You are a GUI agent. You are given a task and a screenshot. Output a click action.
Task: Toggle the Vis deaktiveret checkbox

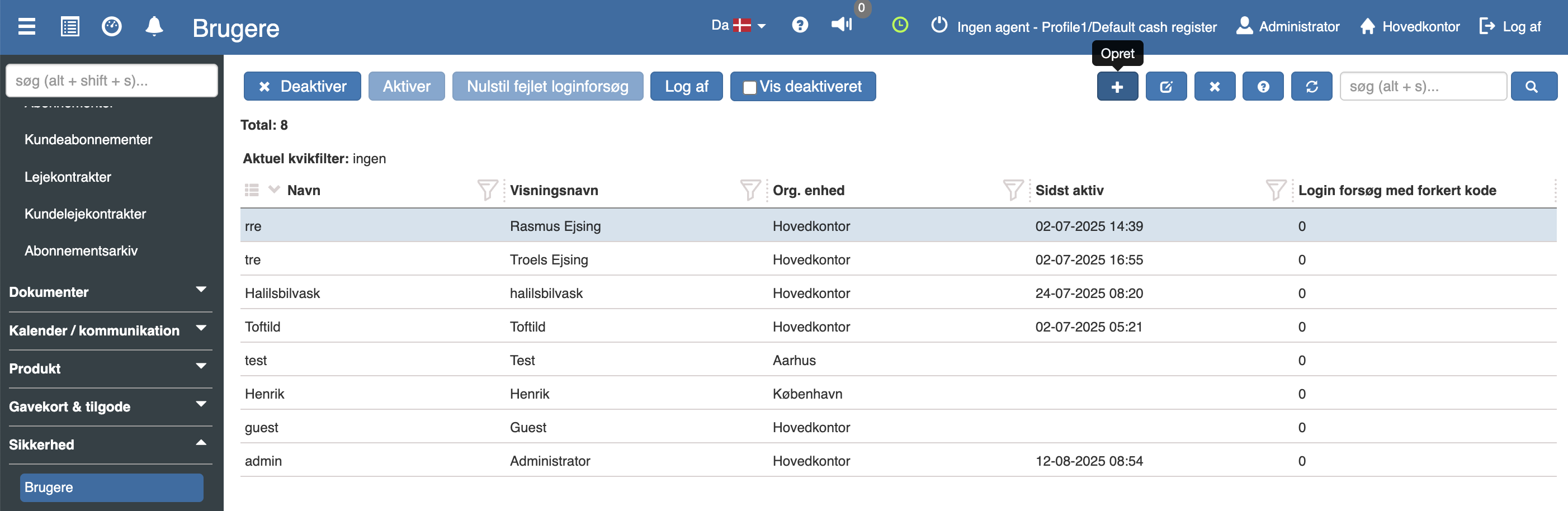click(750, 87)
